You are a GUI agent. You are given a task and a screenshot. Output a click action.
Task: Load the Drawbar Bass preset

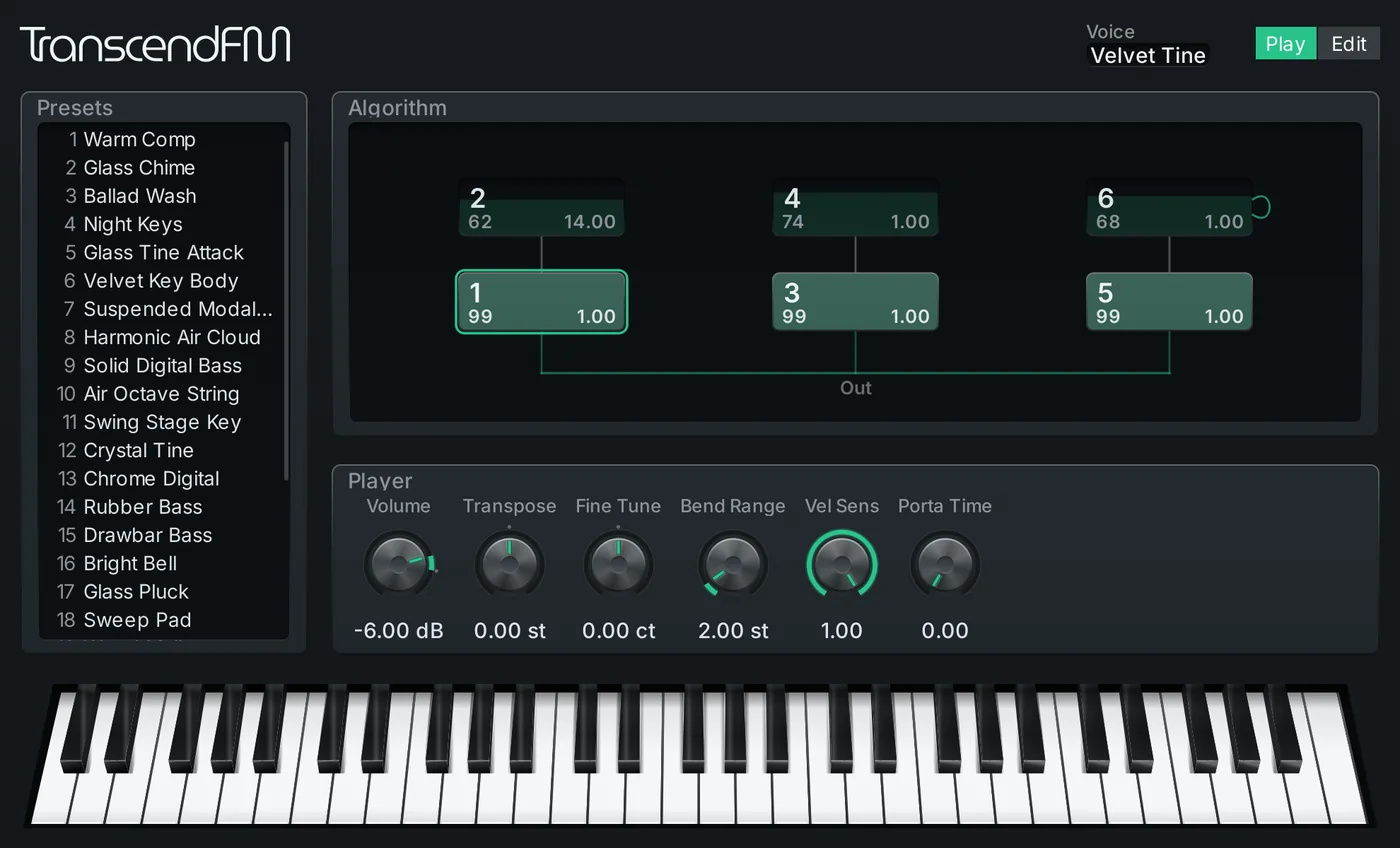point(163,535)
